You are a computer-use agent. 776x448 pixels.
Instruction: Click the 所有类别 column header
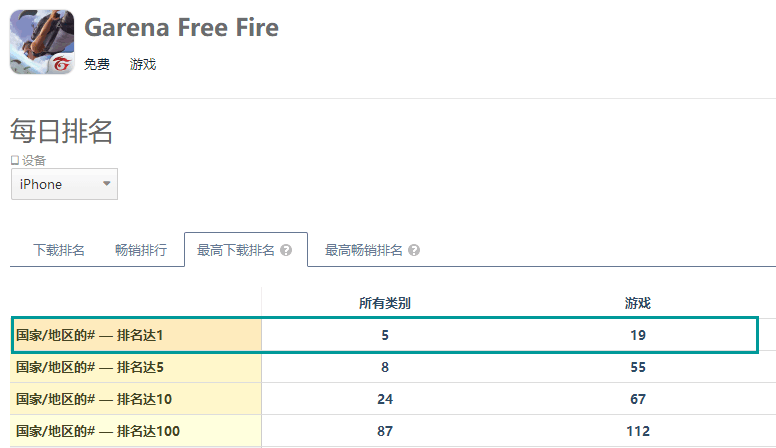click(x=385, y=303)
